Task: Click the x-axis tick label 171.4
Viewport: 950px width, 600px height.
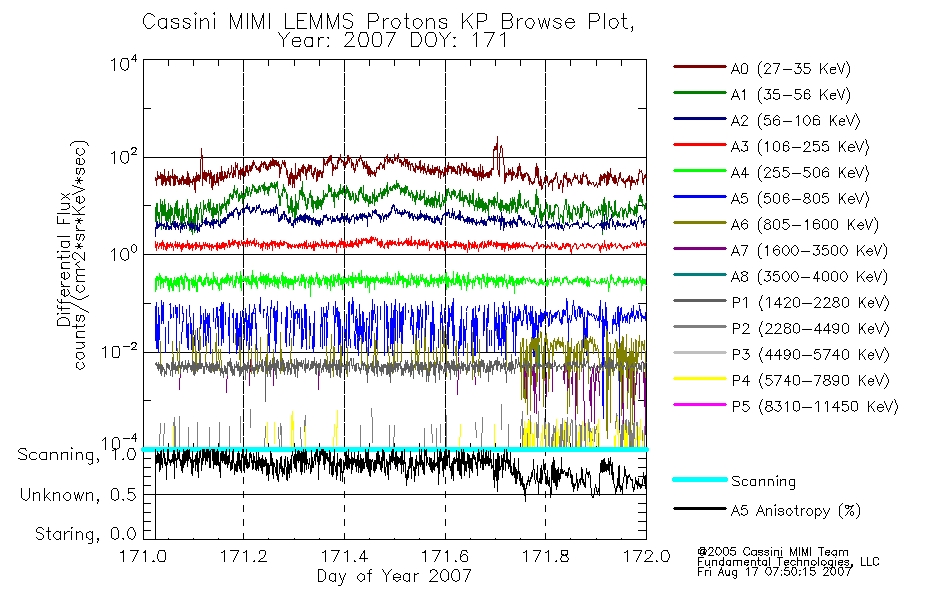Action: pos(344,556)
